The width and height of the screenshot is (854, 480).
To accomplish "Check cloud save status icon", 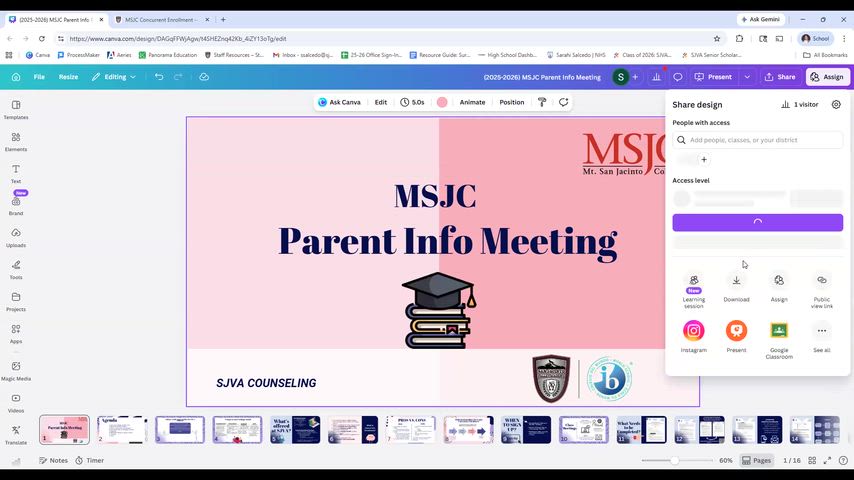I will (204, 77).
